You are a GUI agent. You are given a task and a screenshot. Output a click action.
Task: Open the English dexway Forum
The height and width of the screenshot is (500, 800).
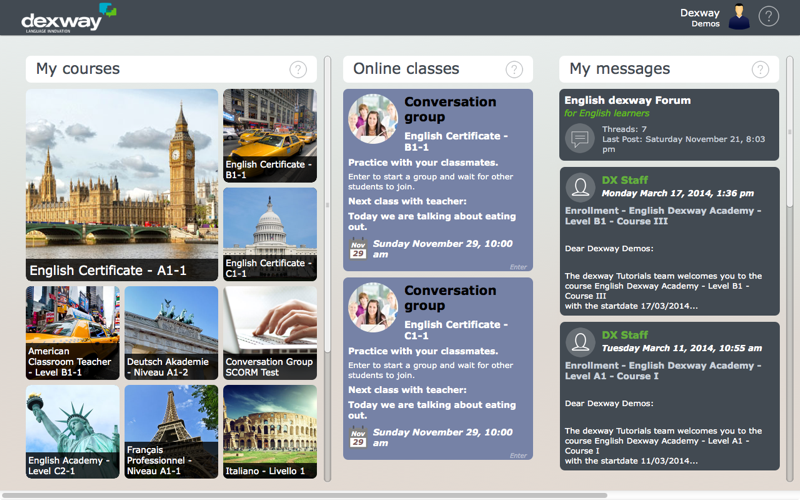click(669, 125)
